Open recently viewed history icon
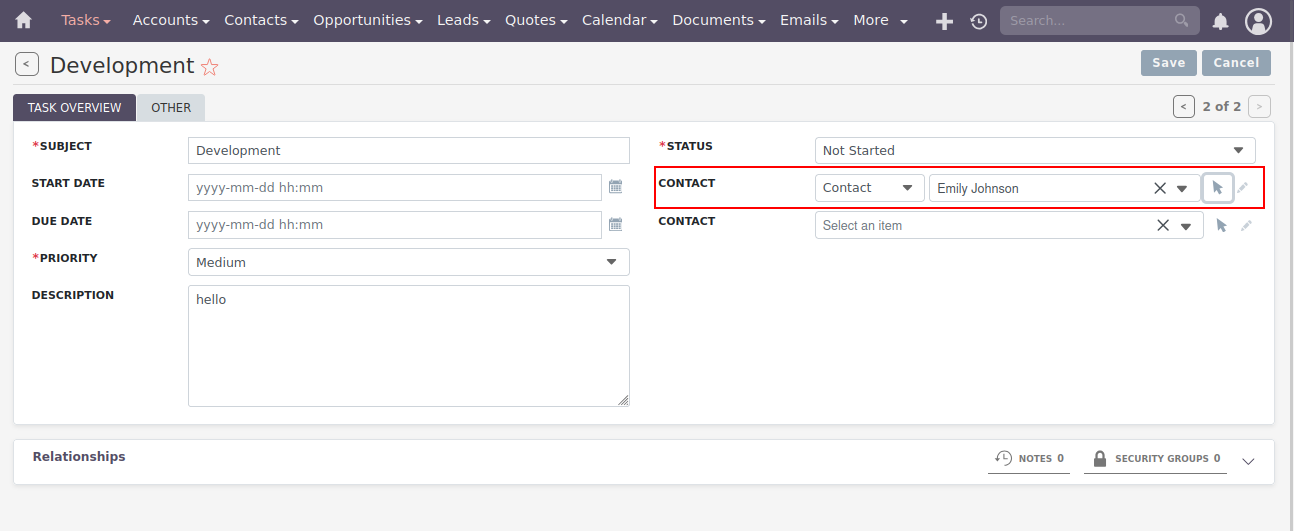Viewport: 1294px width, 531px height. [979, 21]
